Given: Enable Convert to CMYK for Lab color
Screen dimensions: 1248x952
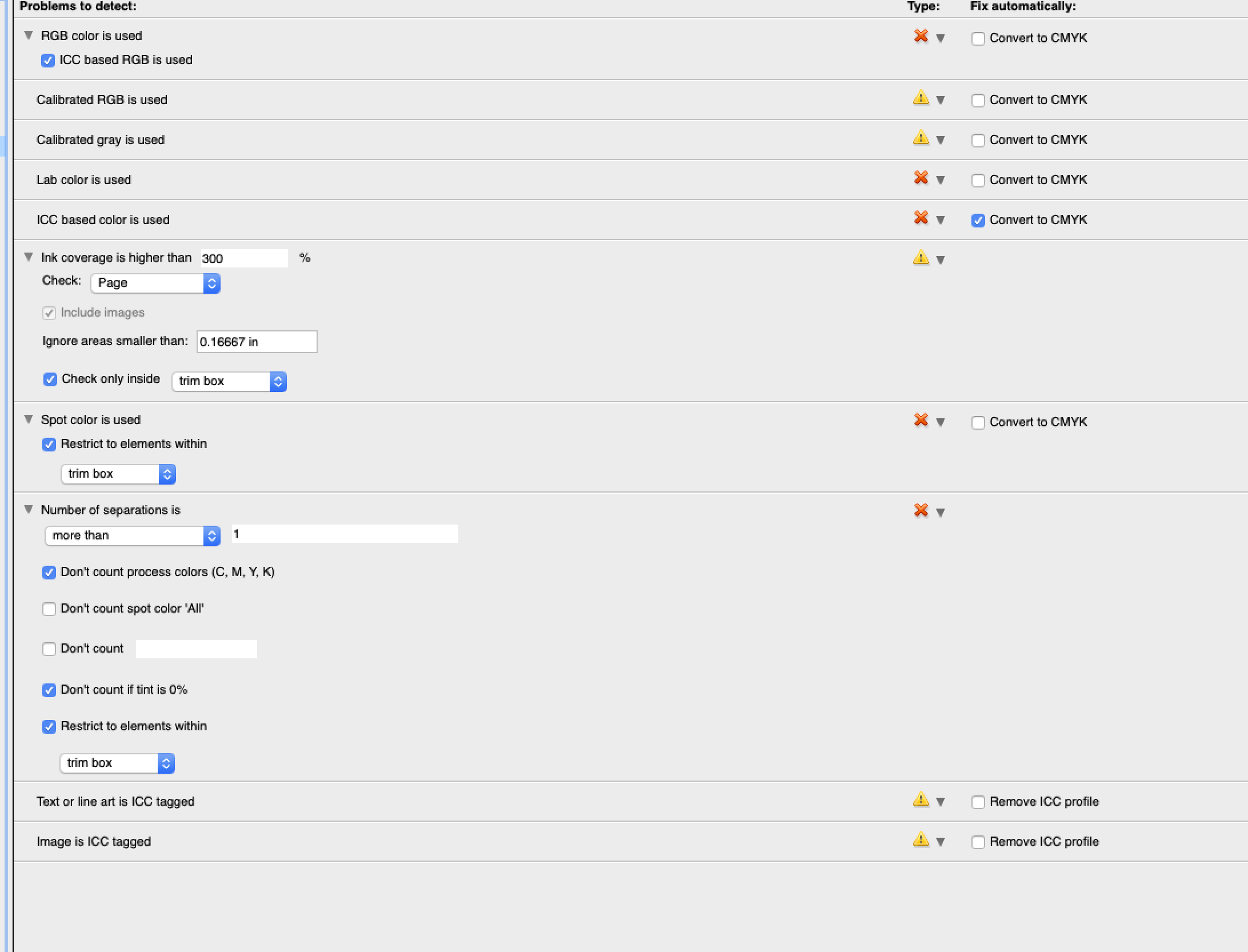Looking at the screenshot, I should [978, 181].
